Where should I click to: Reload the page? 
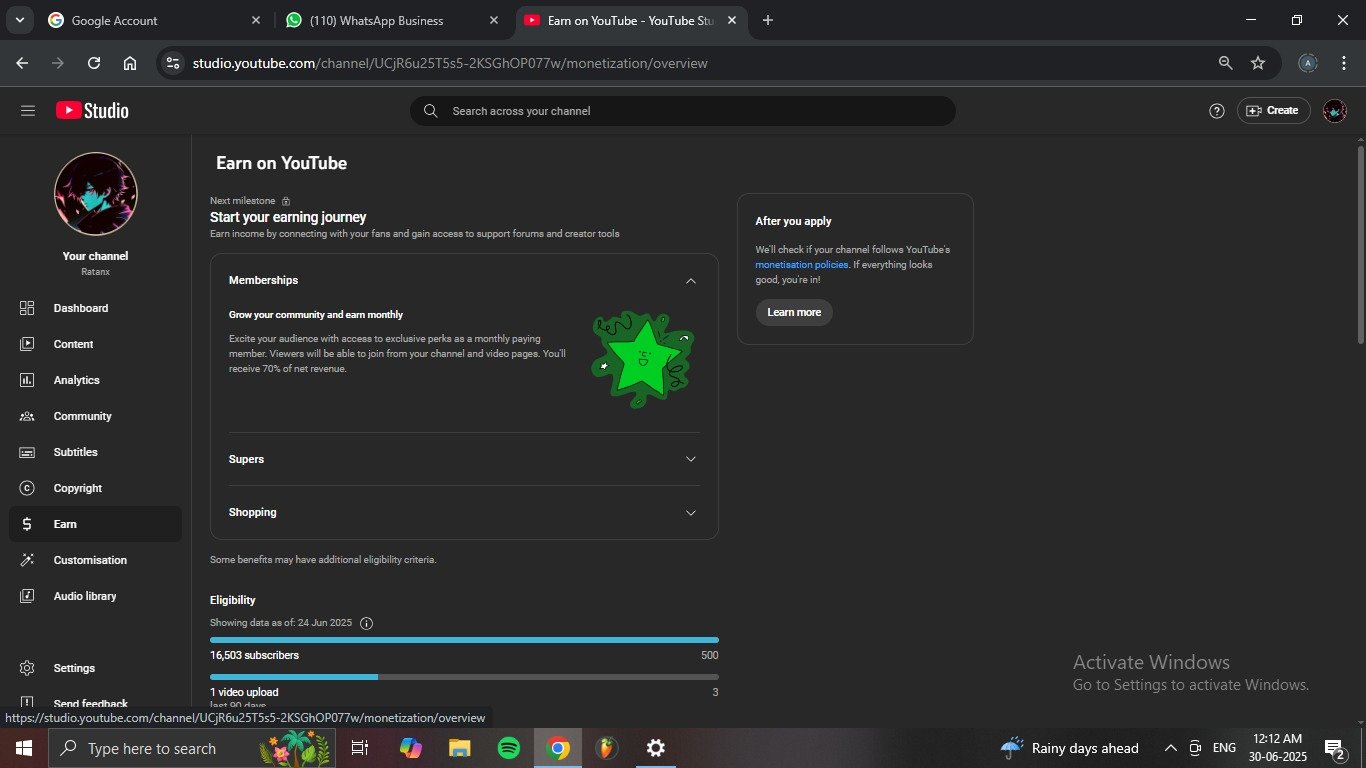coord(94,63)
